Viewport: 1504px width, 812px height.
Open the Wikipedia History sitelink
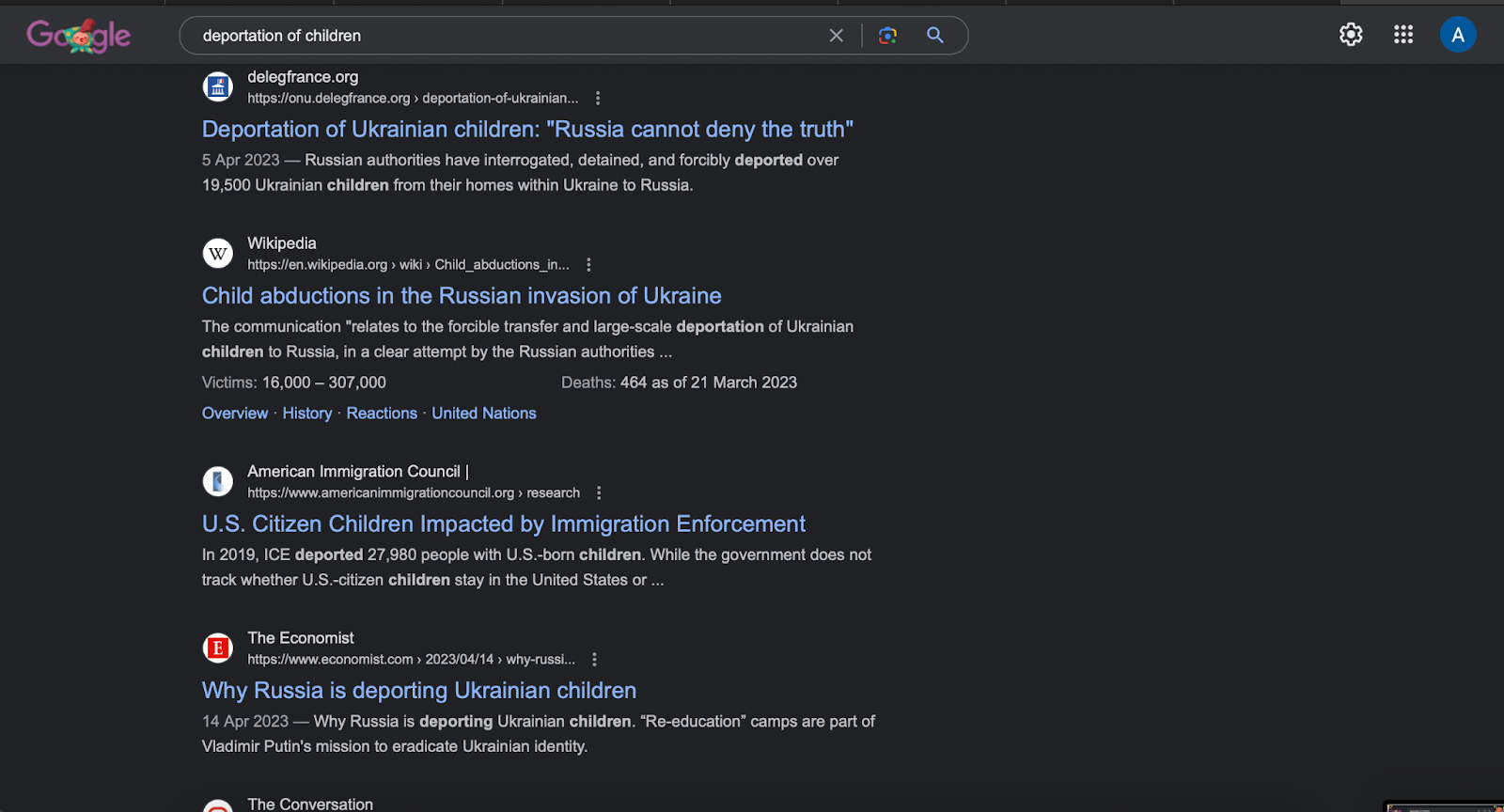(307, 414)
